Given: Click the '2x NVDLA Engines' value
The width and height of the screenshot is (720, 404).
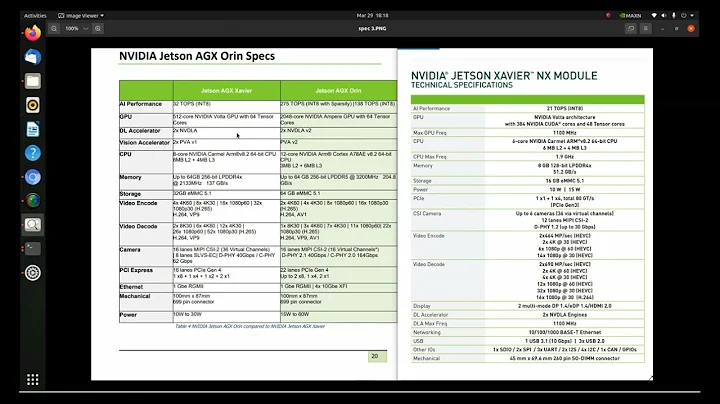Looking at the screenshot, I should 565,315.
